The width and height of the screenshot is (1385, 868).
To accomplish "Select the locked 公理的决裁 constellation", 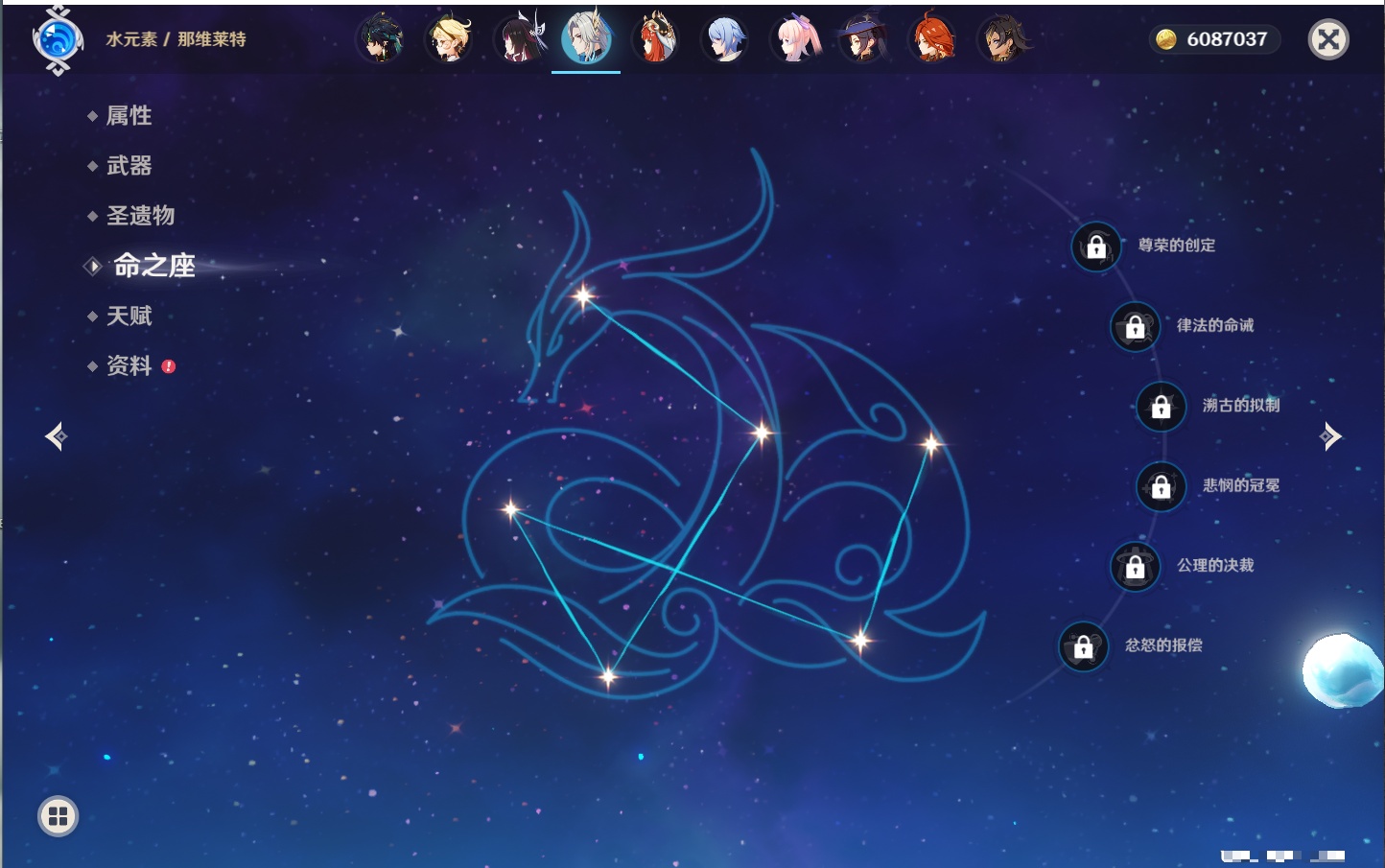I will point(1136,566).
